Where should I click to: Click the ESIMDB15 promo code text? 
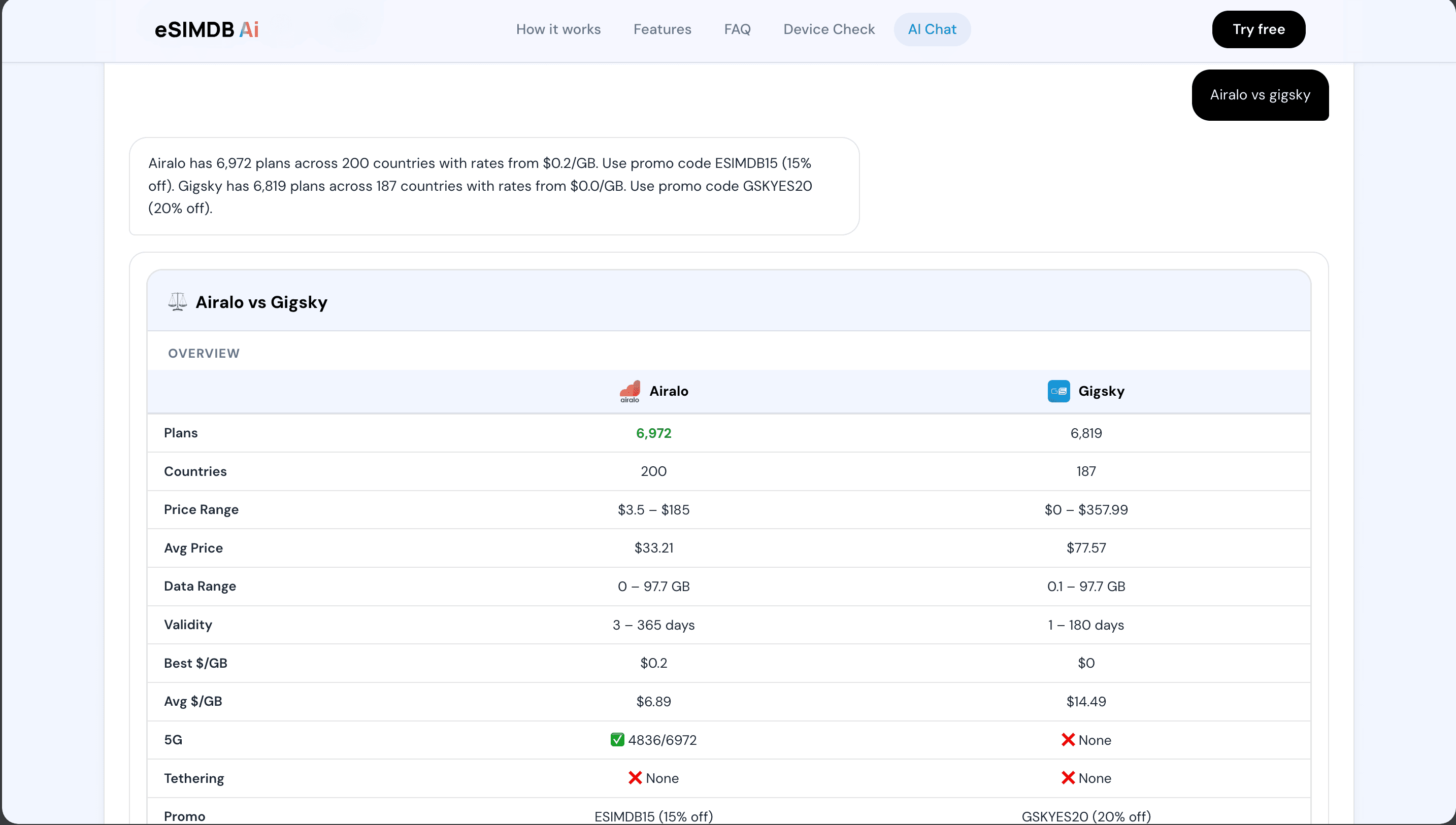[x=653, y=816]
